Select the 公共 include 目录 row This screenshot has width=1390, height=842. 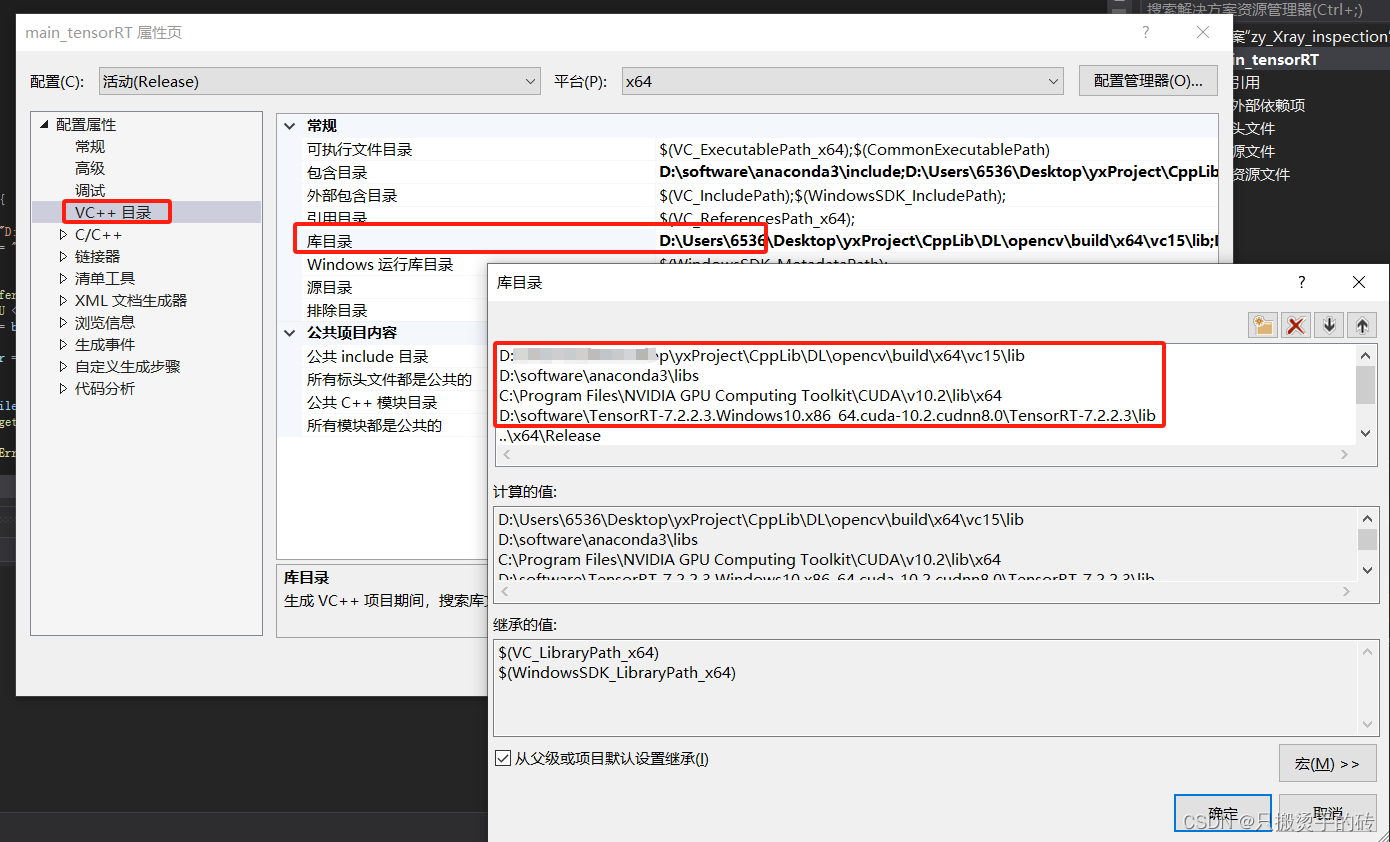(x=368, y=356)
